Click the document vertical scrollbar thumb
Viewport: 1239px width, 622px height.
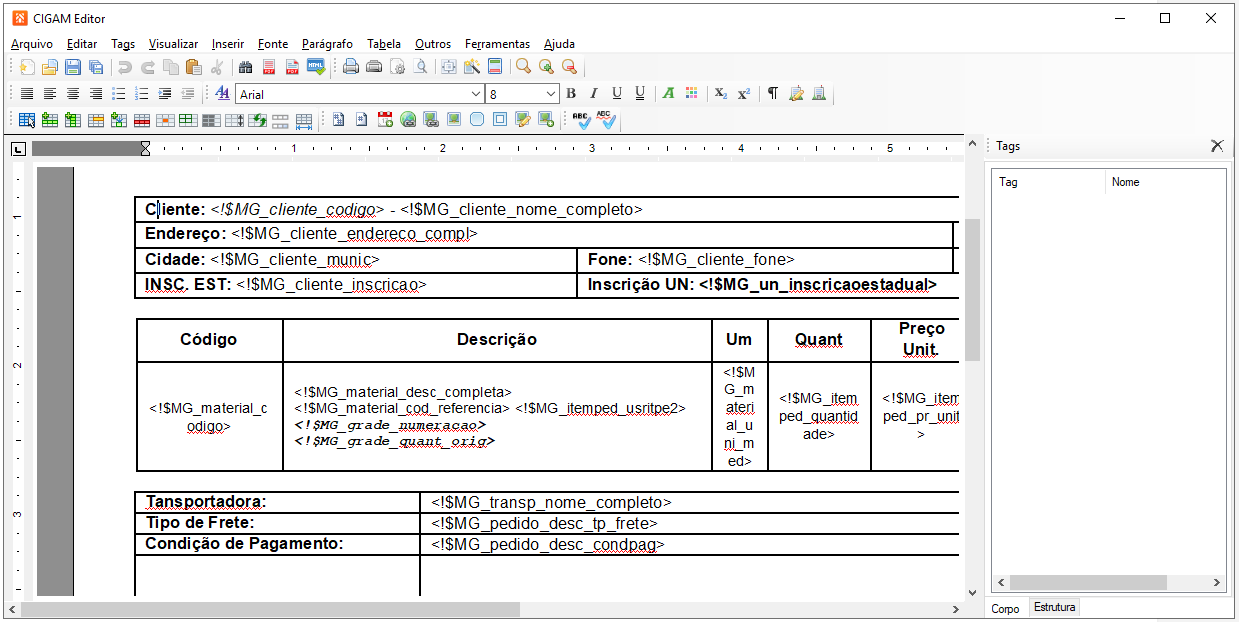[x=971, y=290]
